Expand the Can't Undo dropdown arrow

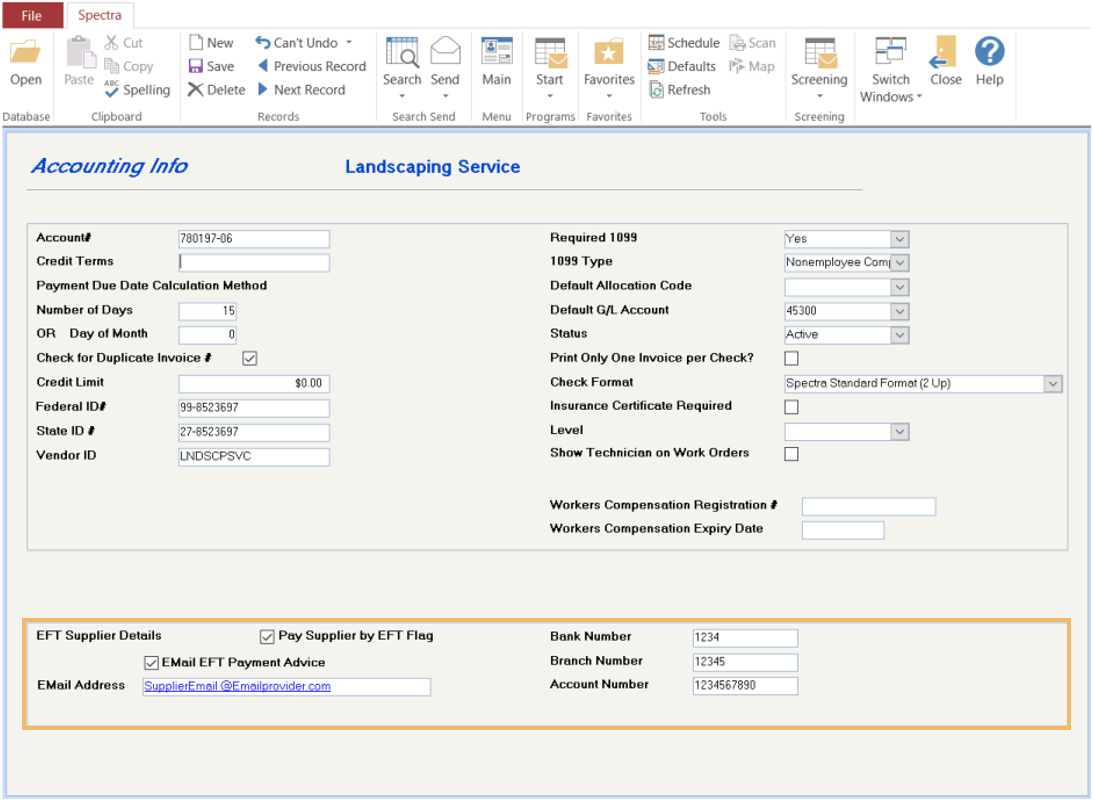click(349, 43)
